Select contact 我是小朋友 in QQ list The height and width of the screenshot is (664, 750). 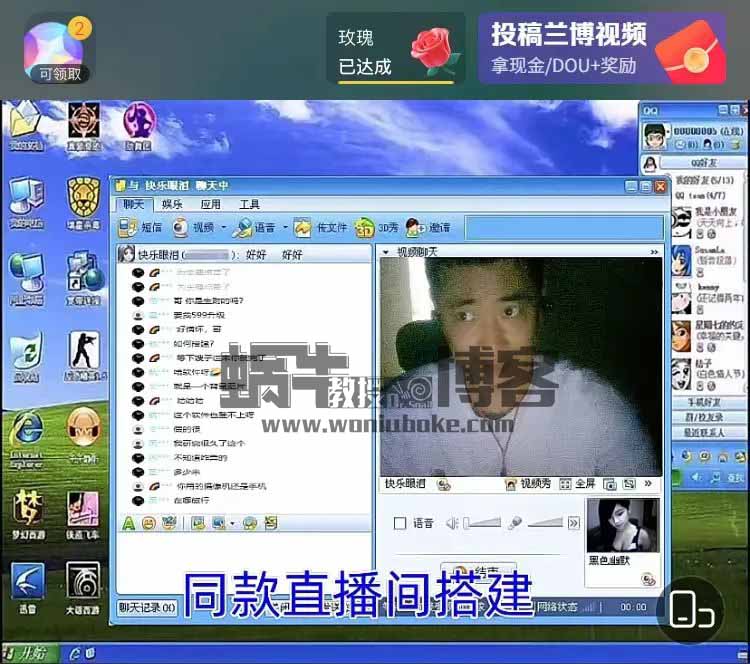pyautogui.click(x=708, y=222)
